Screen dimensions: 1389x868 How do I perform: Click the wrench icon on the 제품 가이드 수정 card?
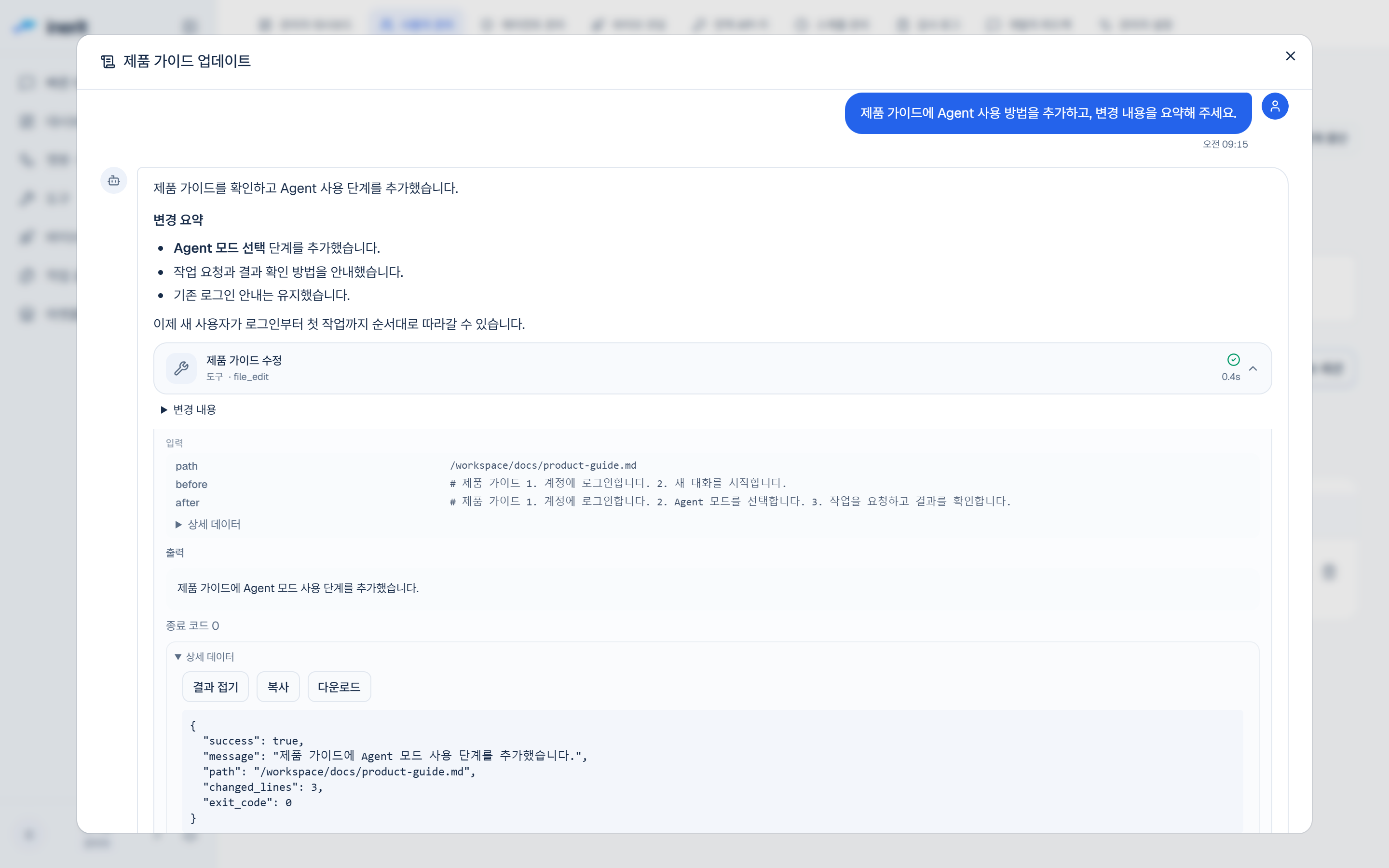pyautogui.click(x=181, y=368)
